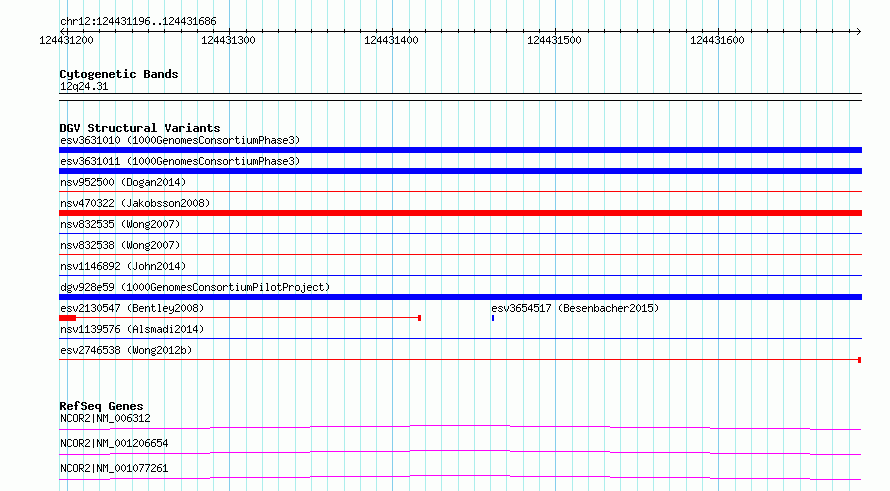890x491 pixels.
Task: Open variant esv3654517 (Besenbacher2015)
Action: pos(575,308)
